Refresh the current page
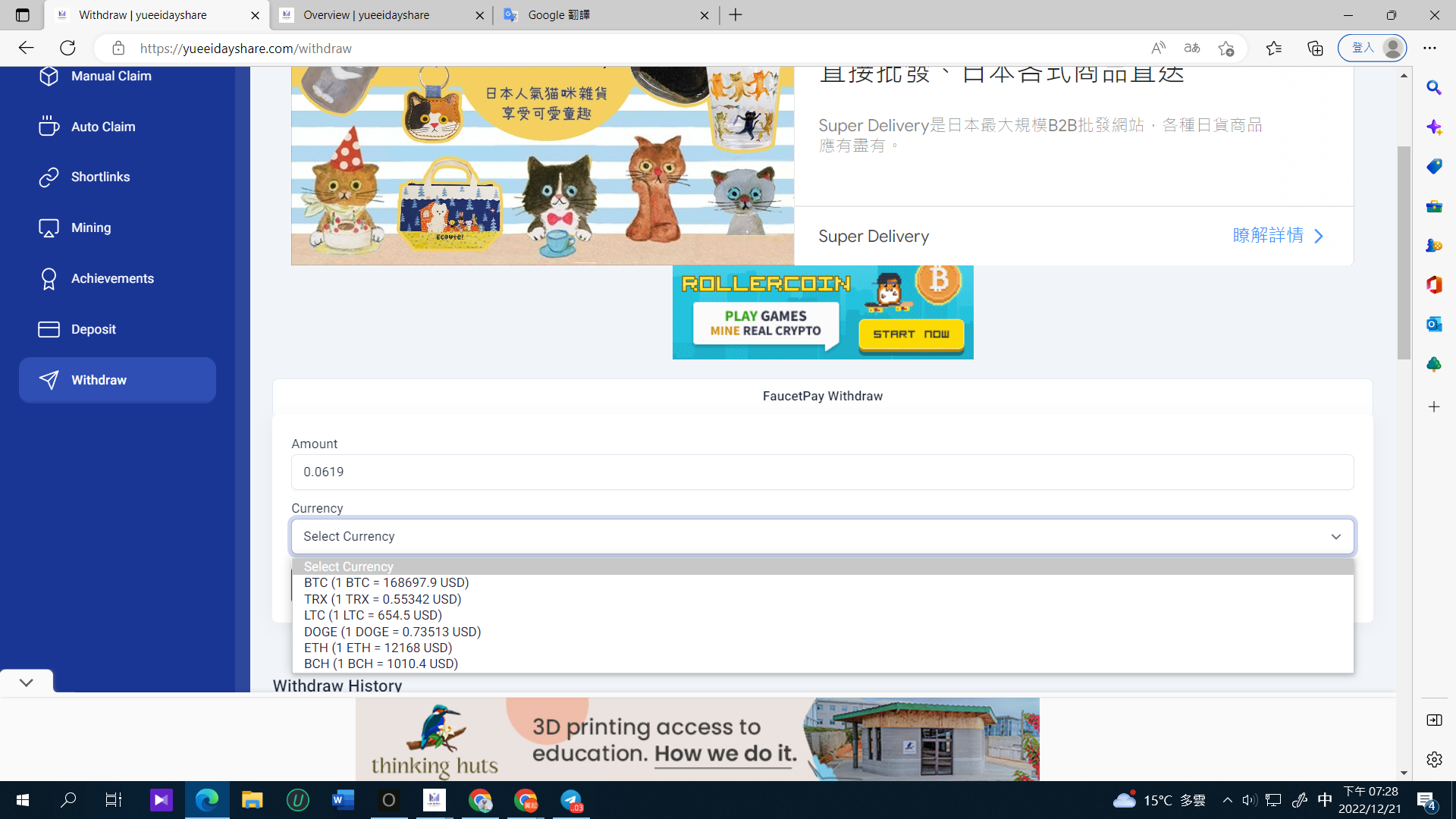Viewport: 1456px width, 819px height. click(67, 48)
